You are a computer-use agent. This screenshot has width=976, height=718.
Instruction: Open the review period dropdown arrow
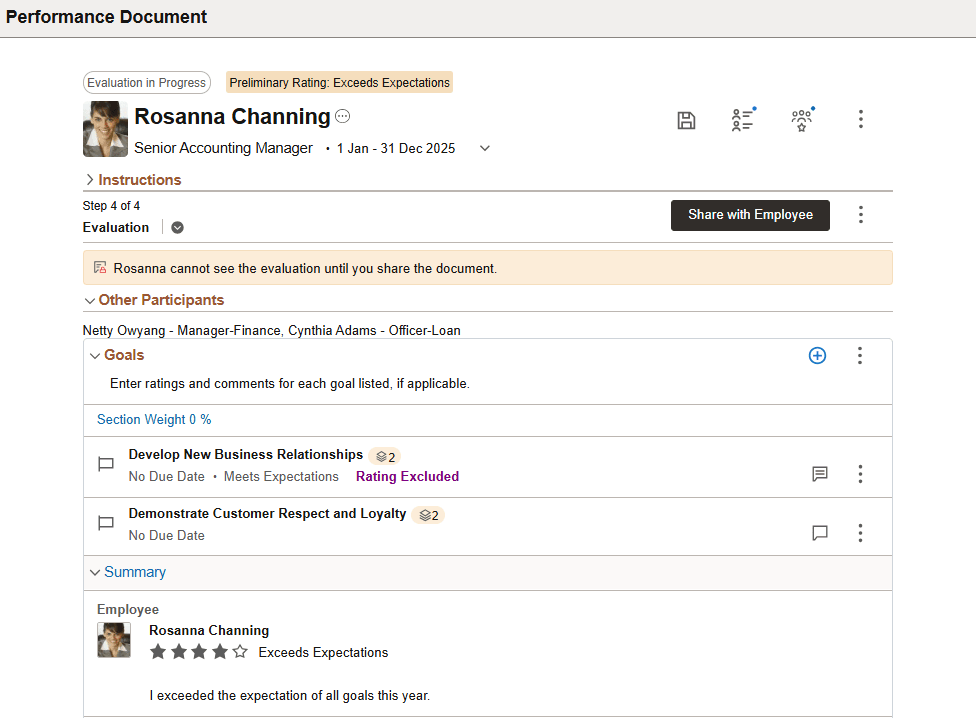485,148
